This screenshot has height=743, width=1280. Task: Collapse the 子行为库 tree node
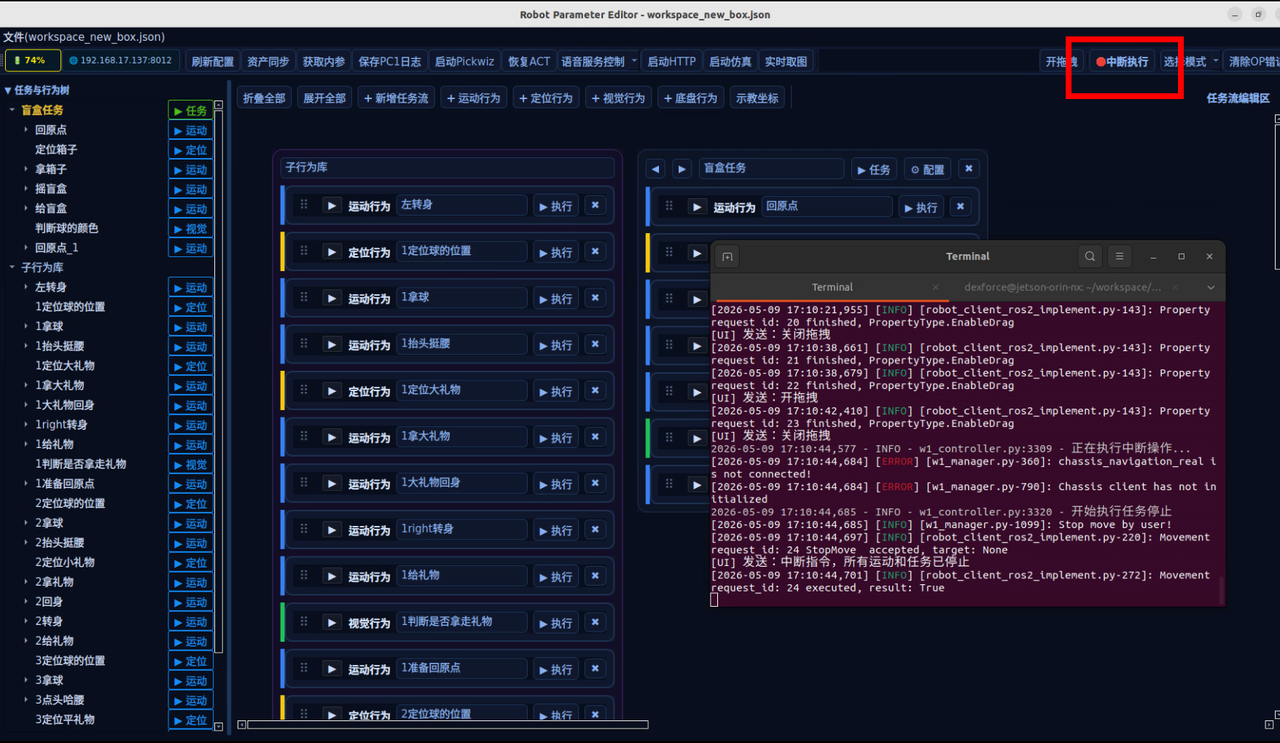12,268
